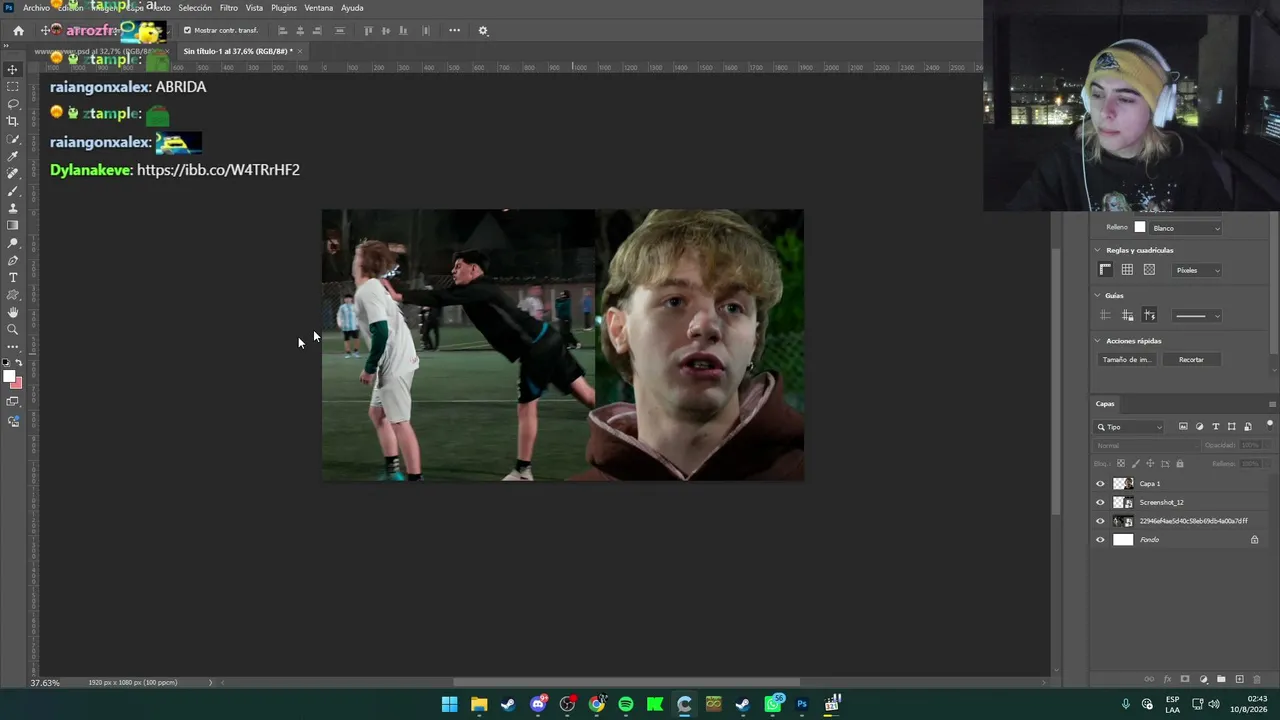Open the ruler units 'Píxeles' dropdown
Screen dimensions: 1280x720
(1197, 270)
